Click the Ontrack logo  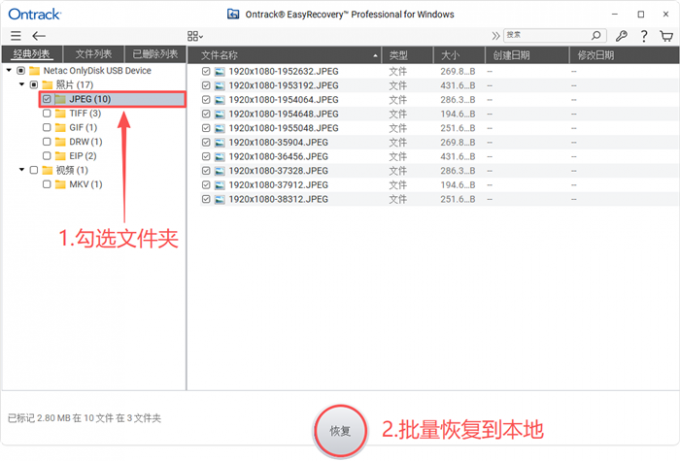pos(35,14)
